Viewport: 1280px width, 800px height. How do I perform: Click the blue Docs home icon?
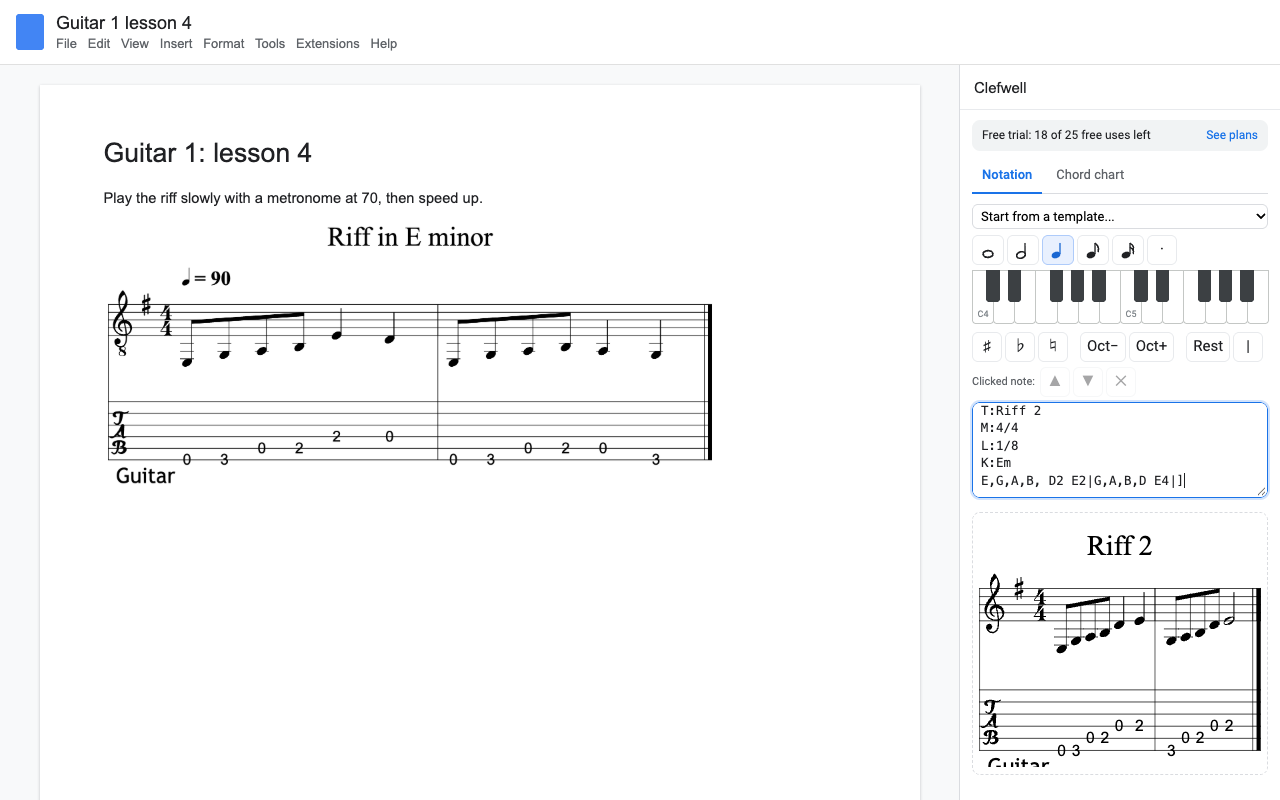(30, 32)
